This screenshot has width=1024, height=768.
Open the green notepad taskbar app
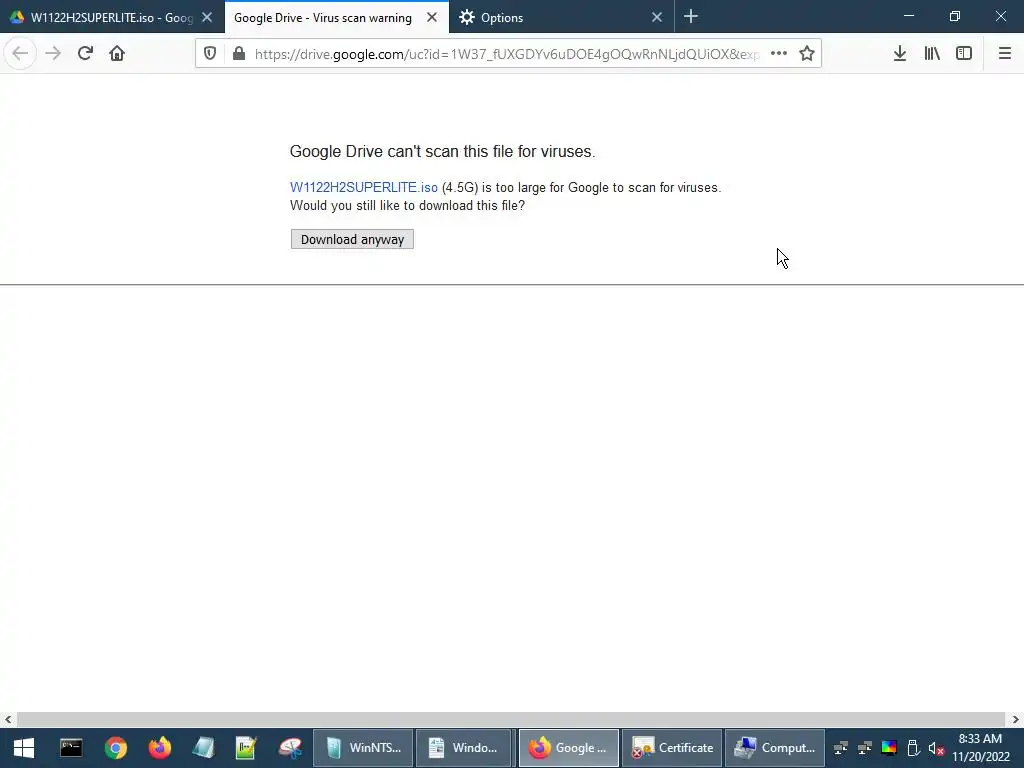[246, 748]
